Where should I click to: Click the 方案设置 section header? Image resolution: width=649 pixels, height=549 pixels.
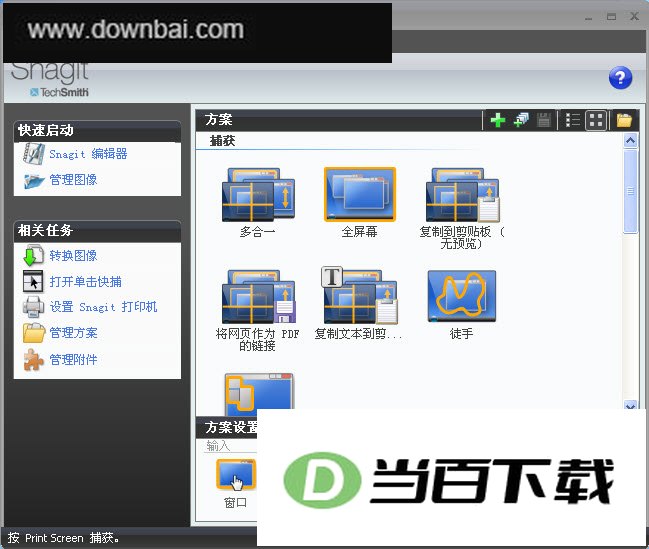pyautogui.click(x=226, y=428)
